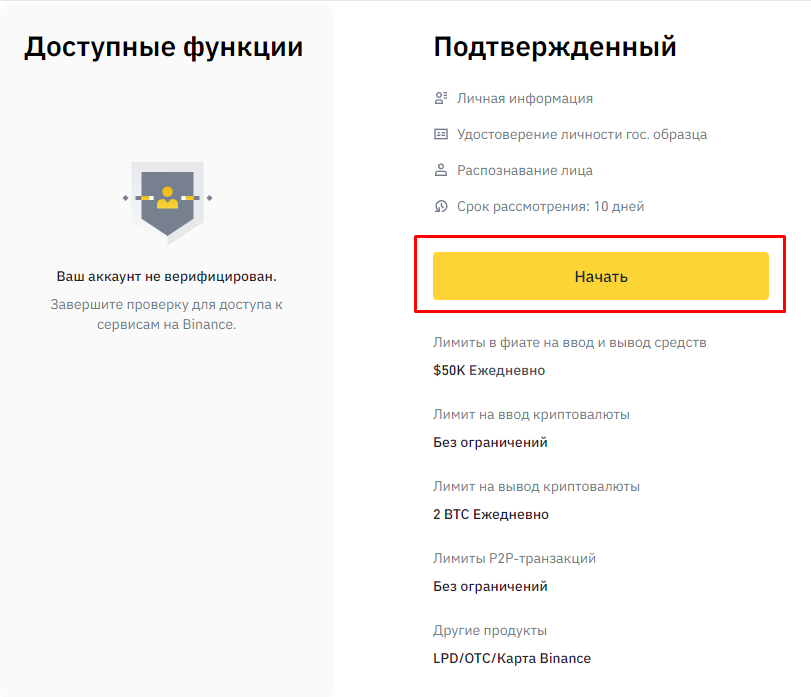Click Ваш аккаунт не верифицирован message

[167, 275]
